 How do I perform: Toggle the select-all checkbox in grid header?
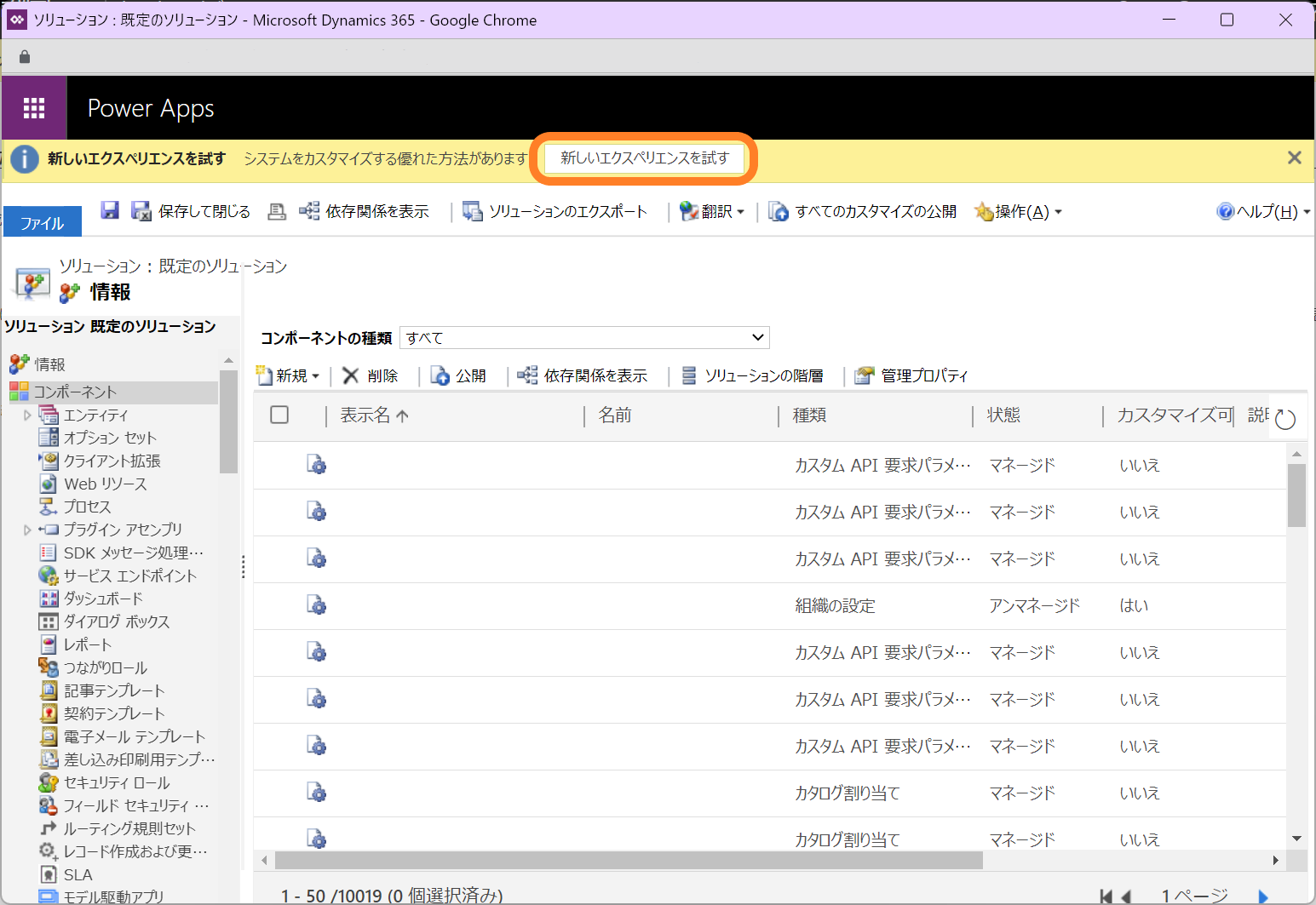pos(279,415)
